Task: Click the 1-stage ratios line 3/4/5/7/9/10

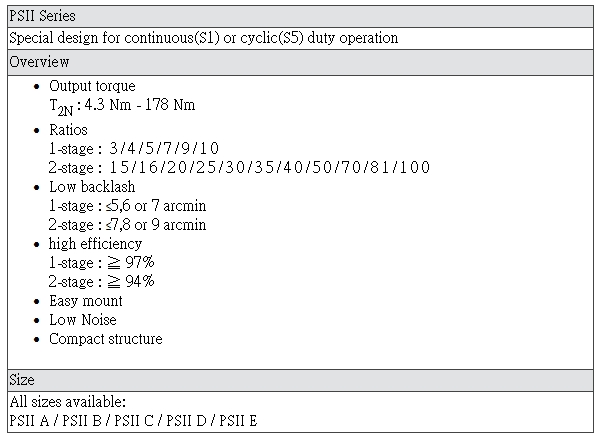Action: coord(134,149)
